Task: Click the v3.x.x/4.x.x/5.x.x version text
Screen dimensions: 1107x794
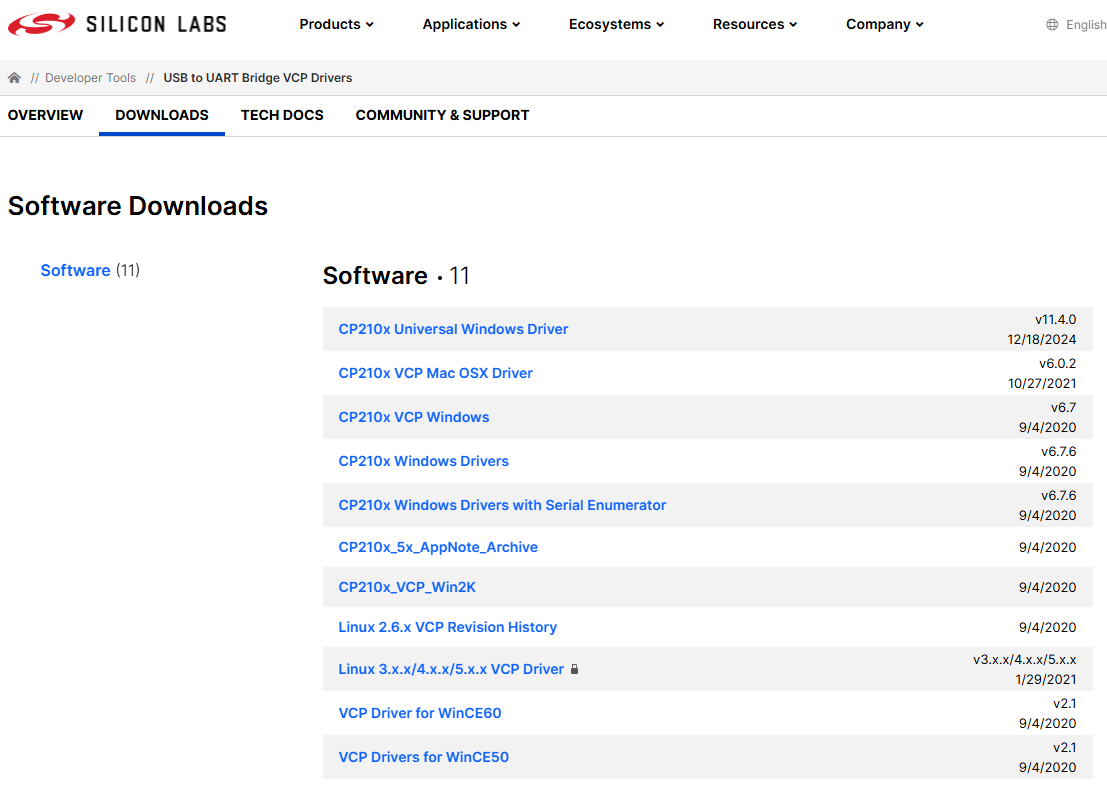Action: [1024, 659]
